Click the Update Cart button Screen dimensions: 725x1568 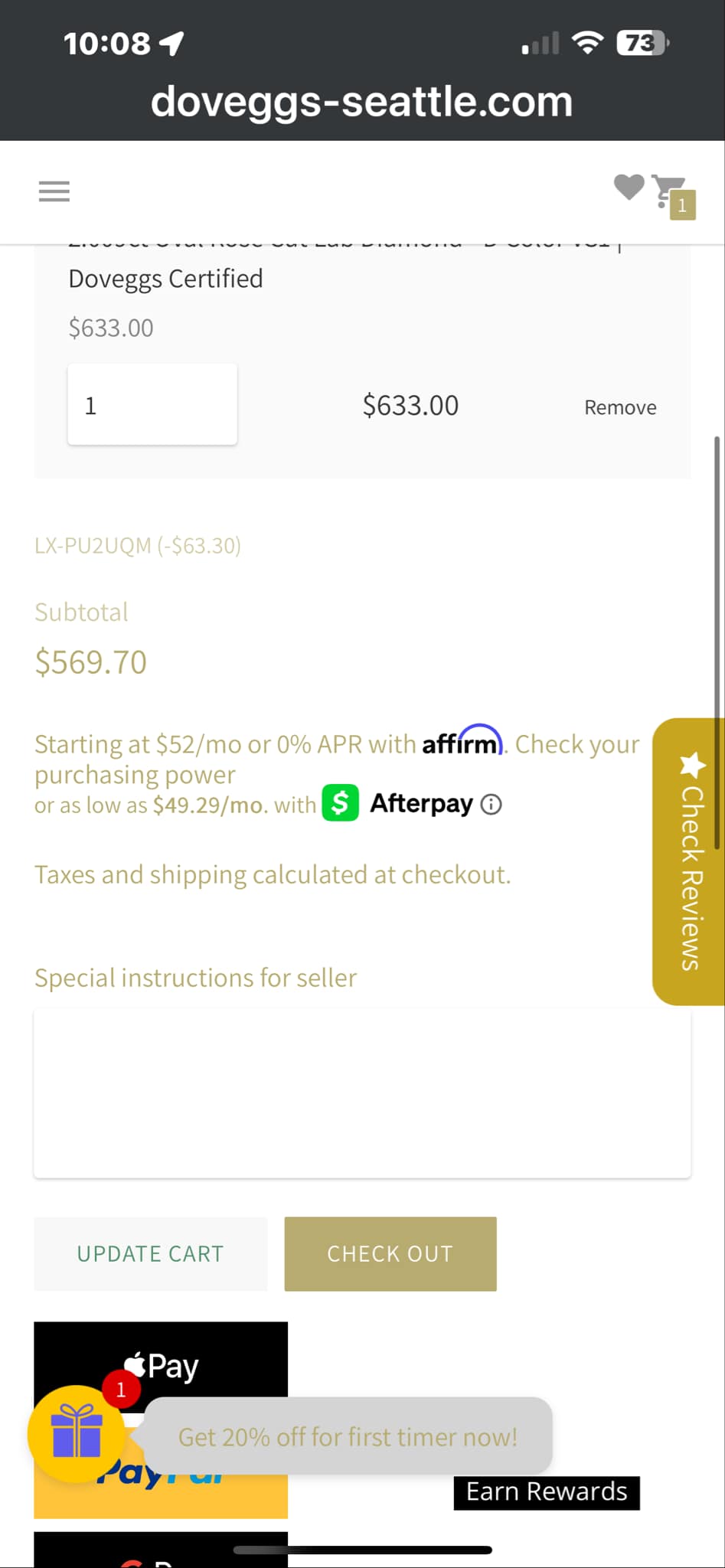coord(151,1254)
